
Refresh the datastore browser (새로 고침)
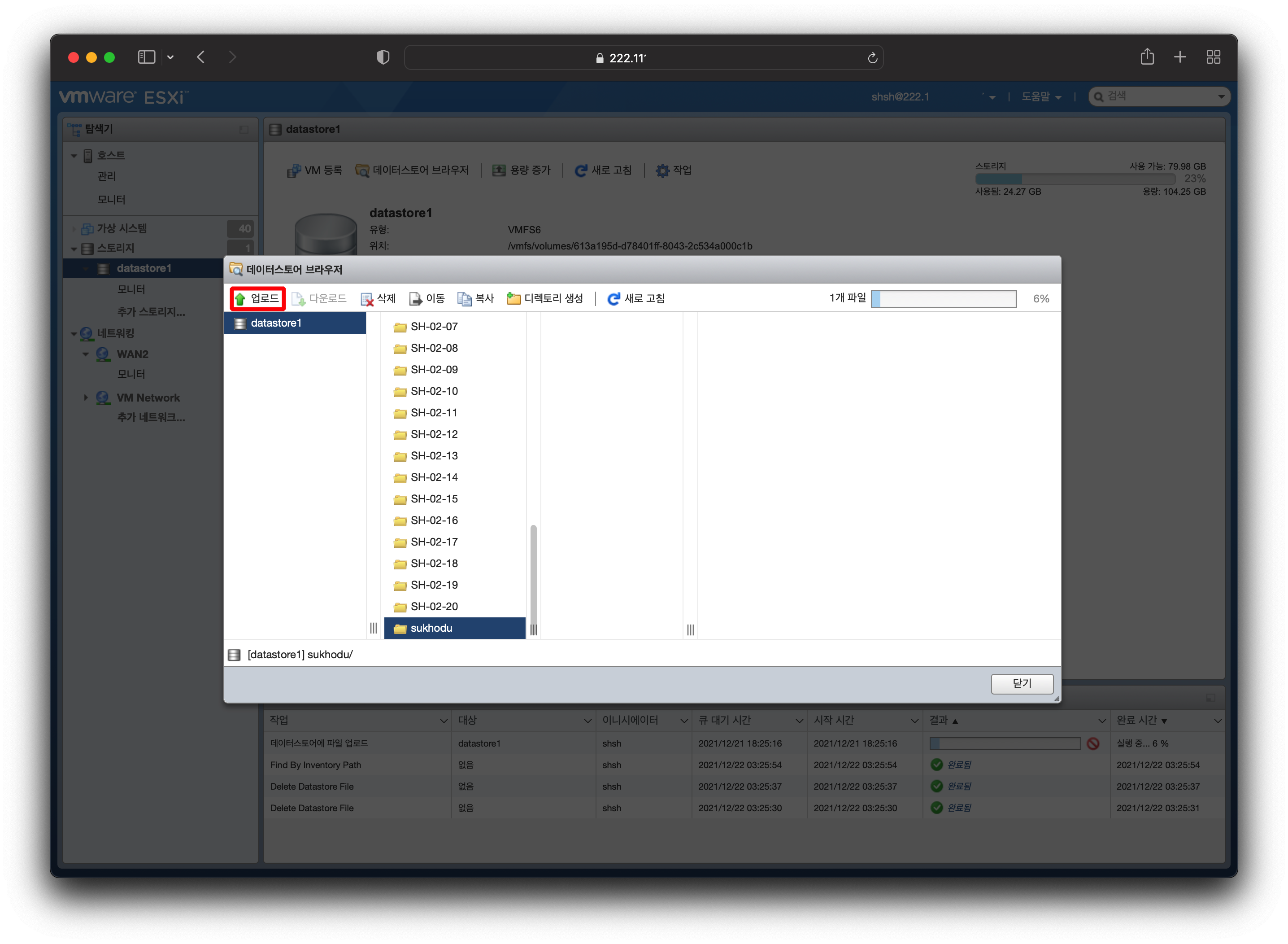coord(635,299)
